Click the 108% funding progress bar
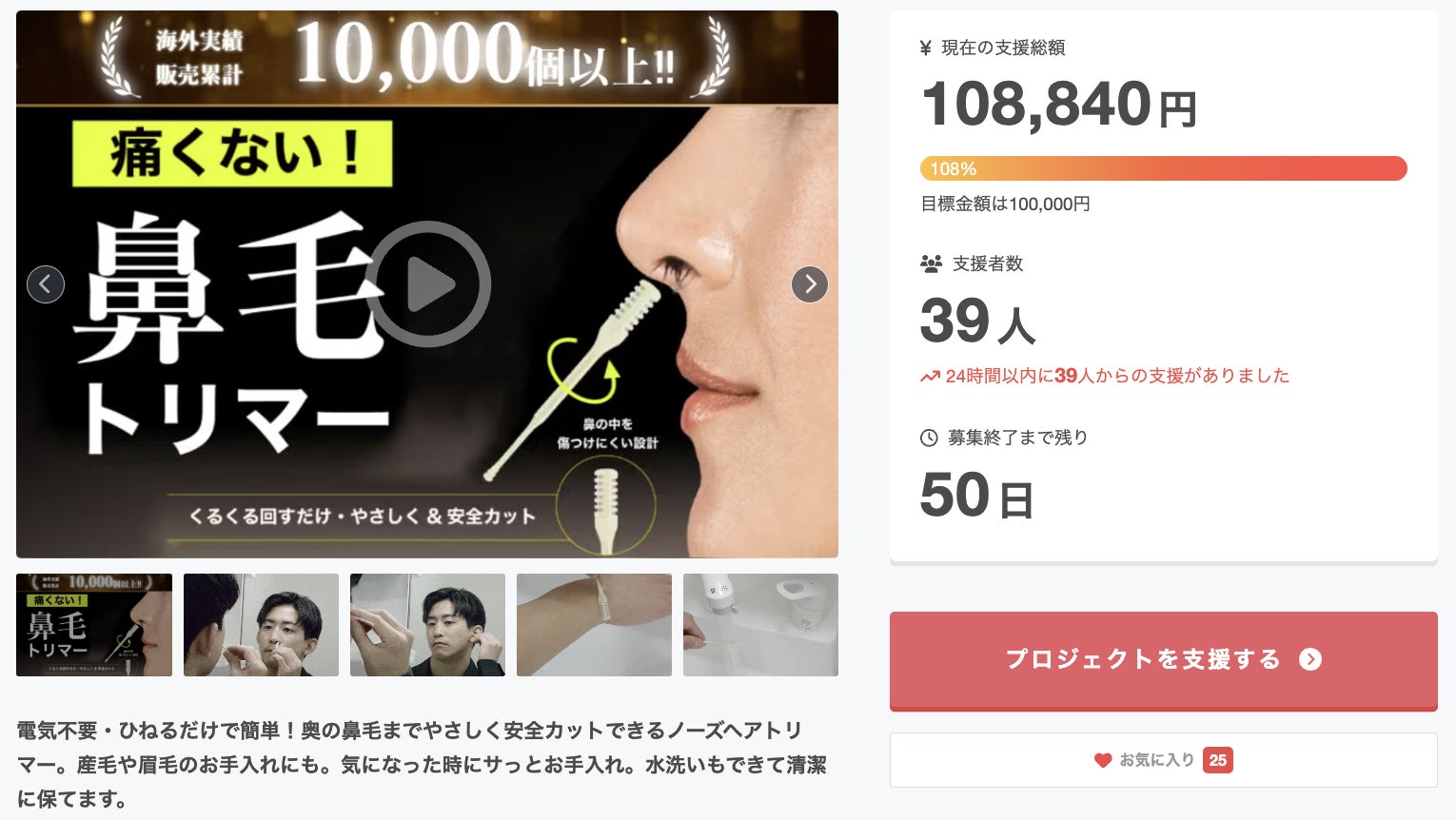 coord(1163,168)
